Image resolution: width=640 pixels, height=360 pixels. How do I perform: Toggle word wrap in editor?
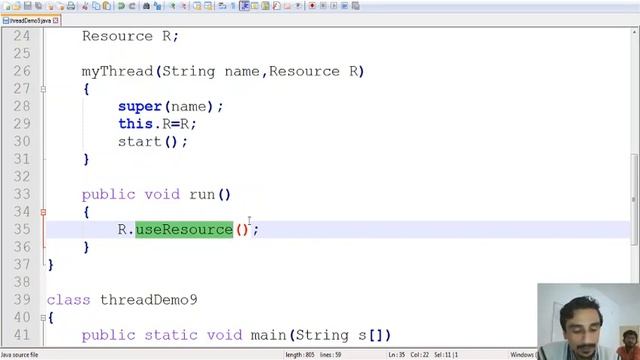[221, 6]
